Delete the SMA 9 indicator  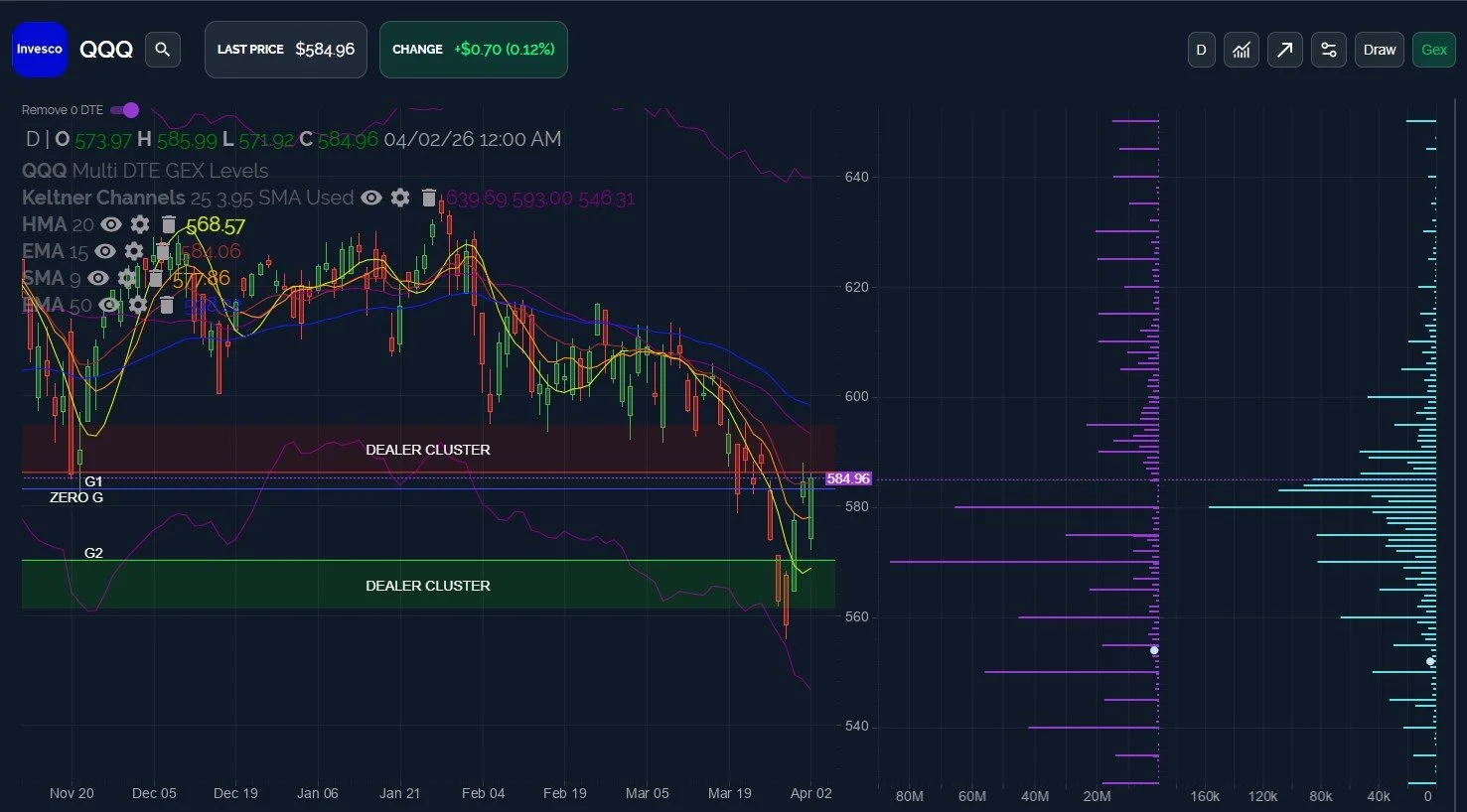pyautogui.click(x=155, y=278)
